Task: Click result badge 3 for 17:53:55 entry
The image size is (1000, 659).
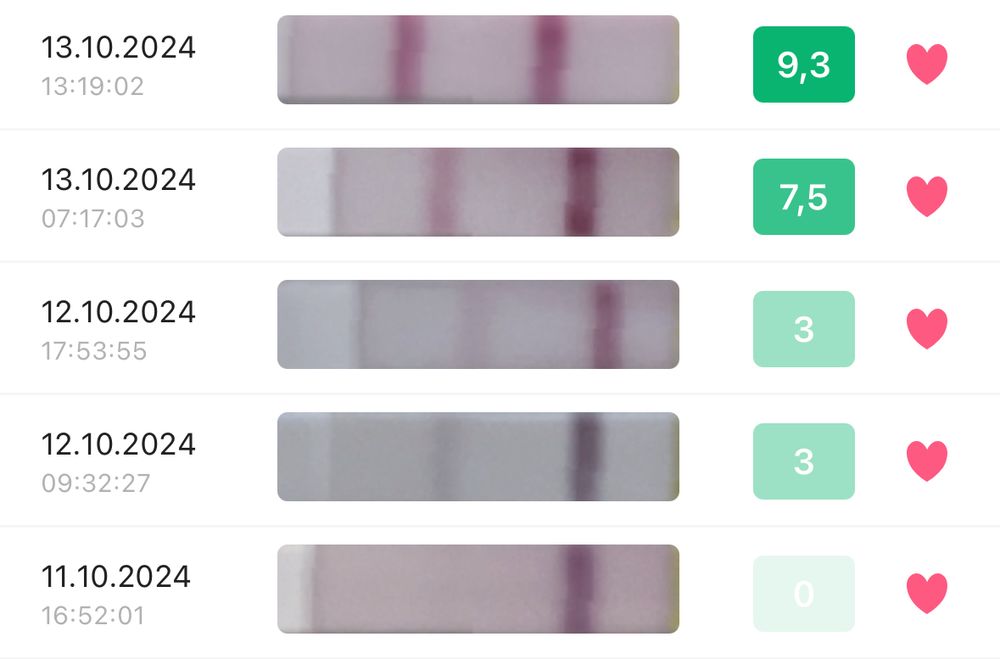Action: [804, 329]
